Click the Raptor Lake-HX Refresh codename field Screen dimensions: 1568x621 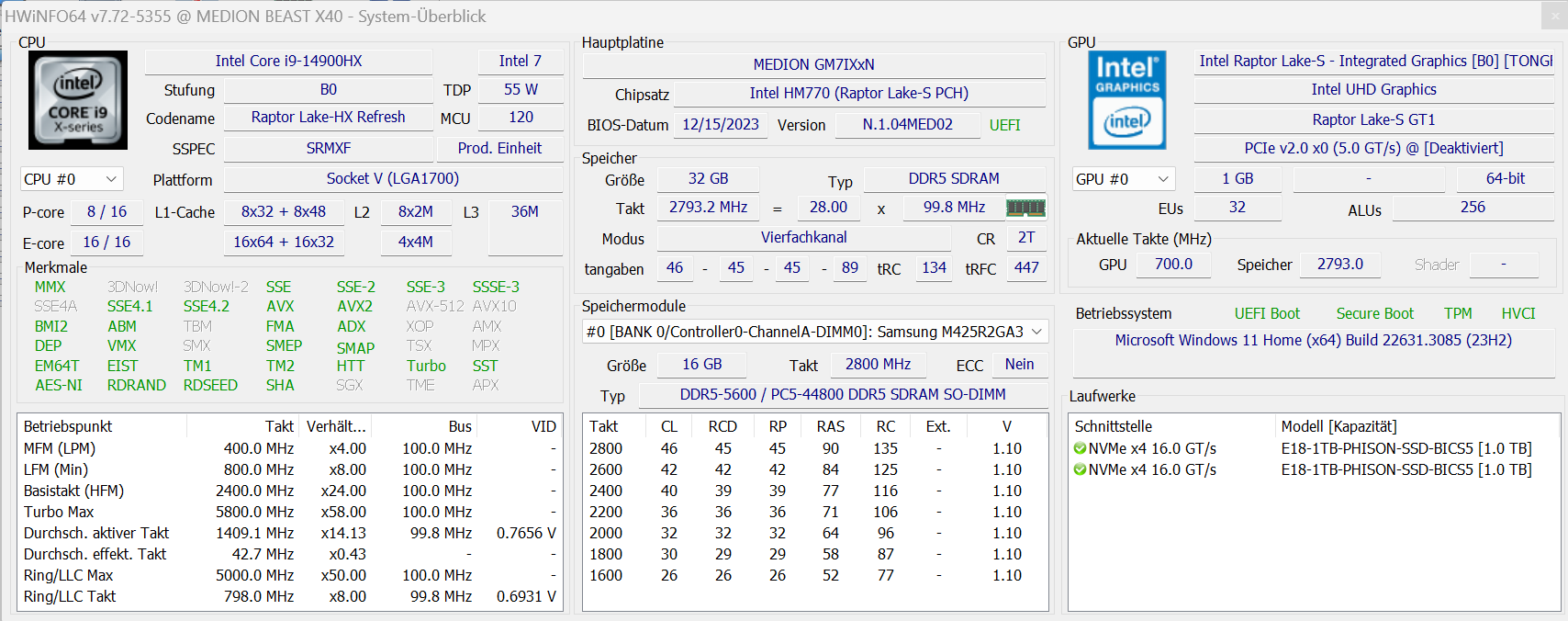coord(328,117)
